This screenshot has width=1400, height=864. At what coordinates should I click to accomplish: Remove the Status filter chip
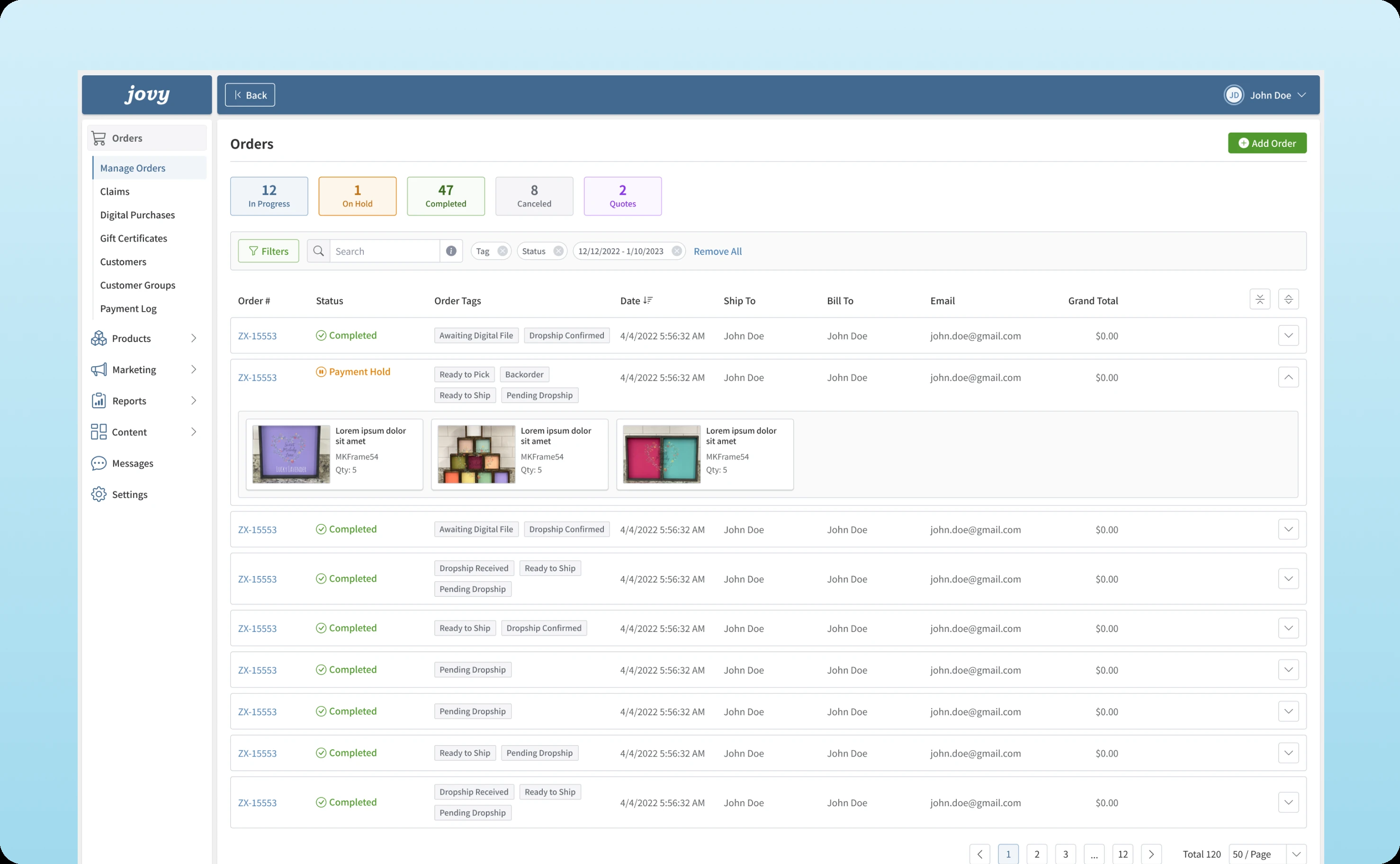558,251
